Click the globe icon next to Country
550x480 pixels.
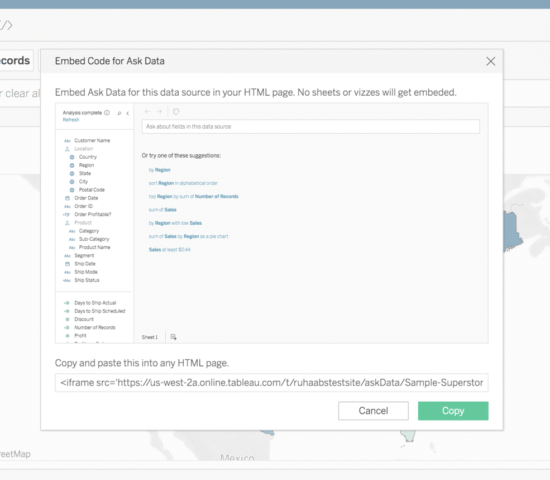pyautogui.click(x=72, y=157)
